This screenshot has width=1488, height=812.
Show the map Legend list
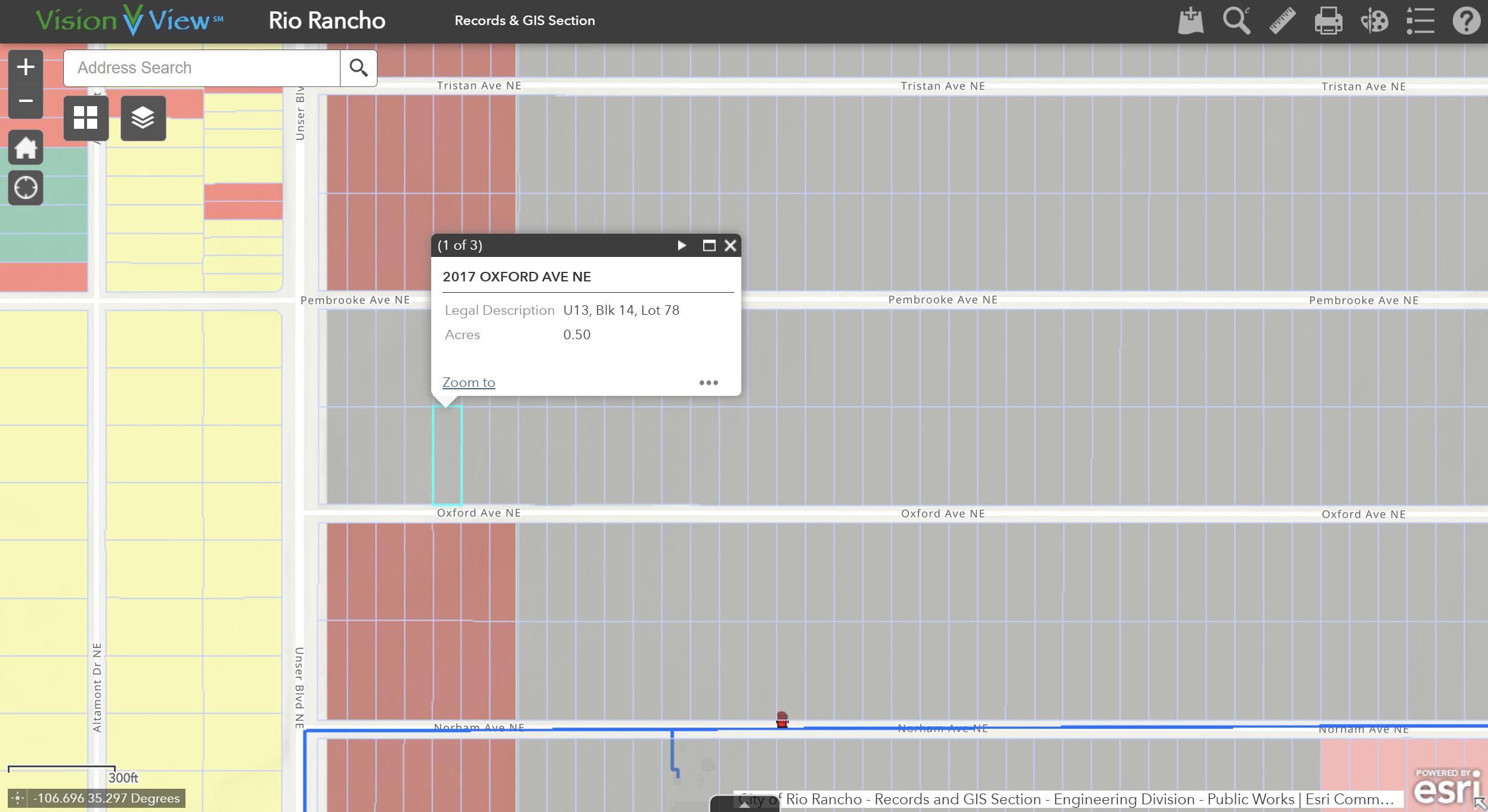point(1420,21)
